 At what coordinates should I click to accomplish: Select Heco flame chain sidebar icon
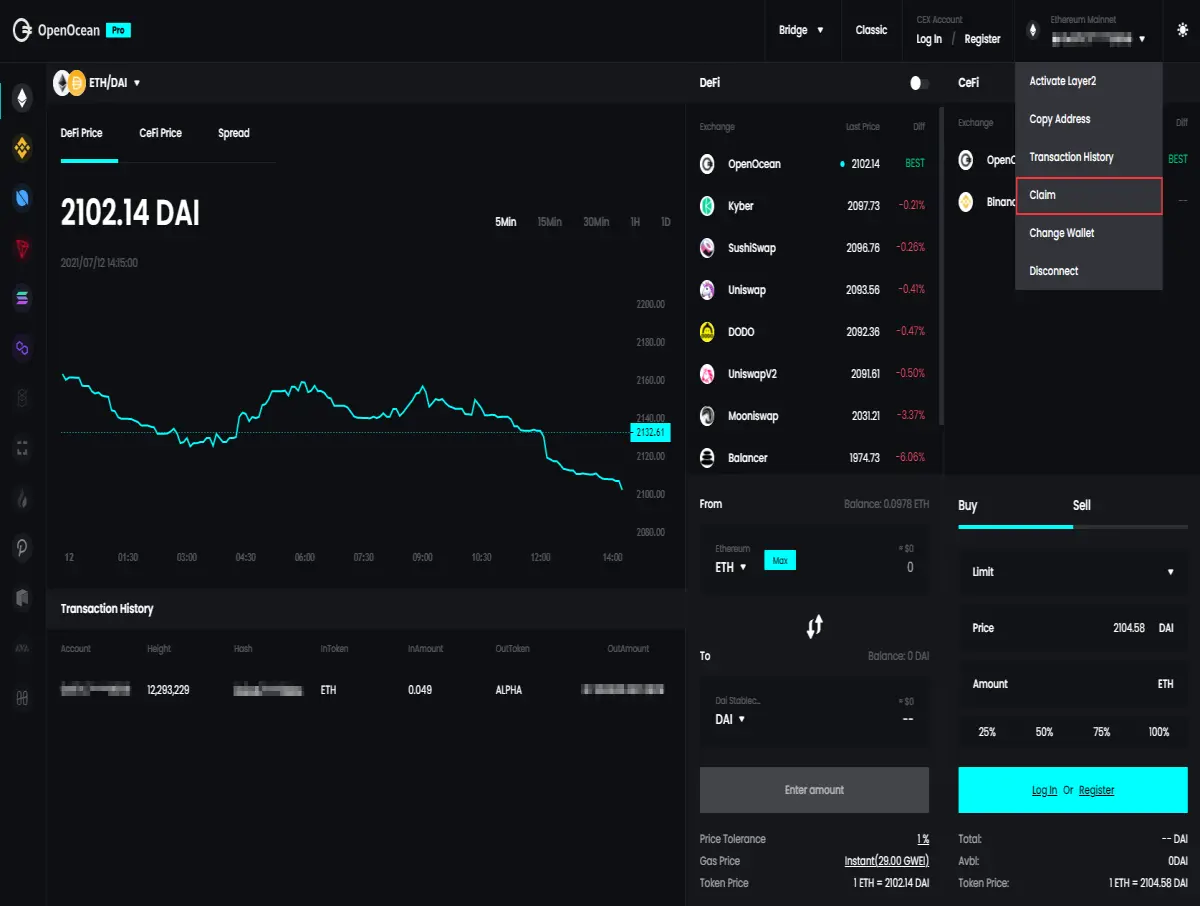[x=22, y=498]
